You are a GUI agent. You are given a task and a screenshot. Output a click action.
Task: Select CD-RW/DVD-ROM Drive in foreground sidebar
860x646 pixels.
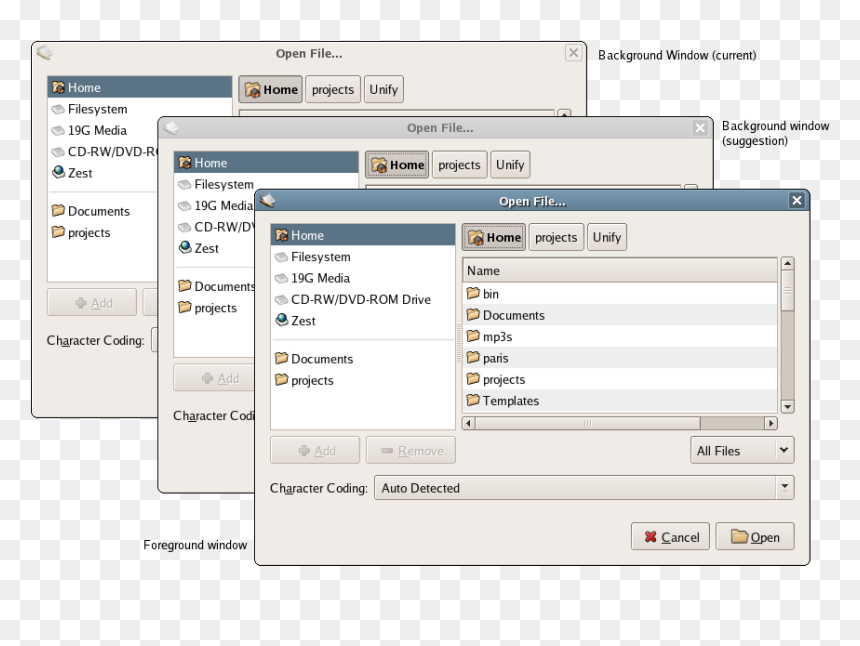(x=363, y=299)
